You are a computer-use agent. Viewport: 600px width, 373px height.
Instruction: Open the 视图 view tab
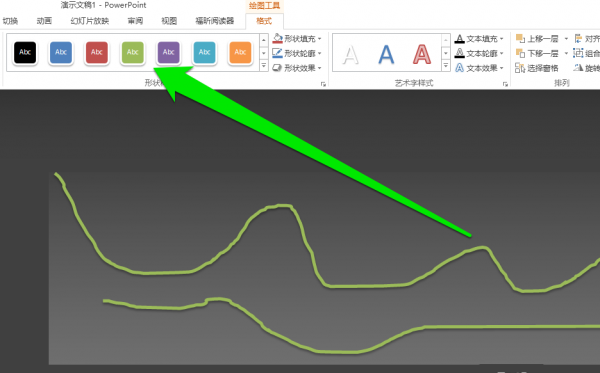(x=169, y=21)
